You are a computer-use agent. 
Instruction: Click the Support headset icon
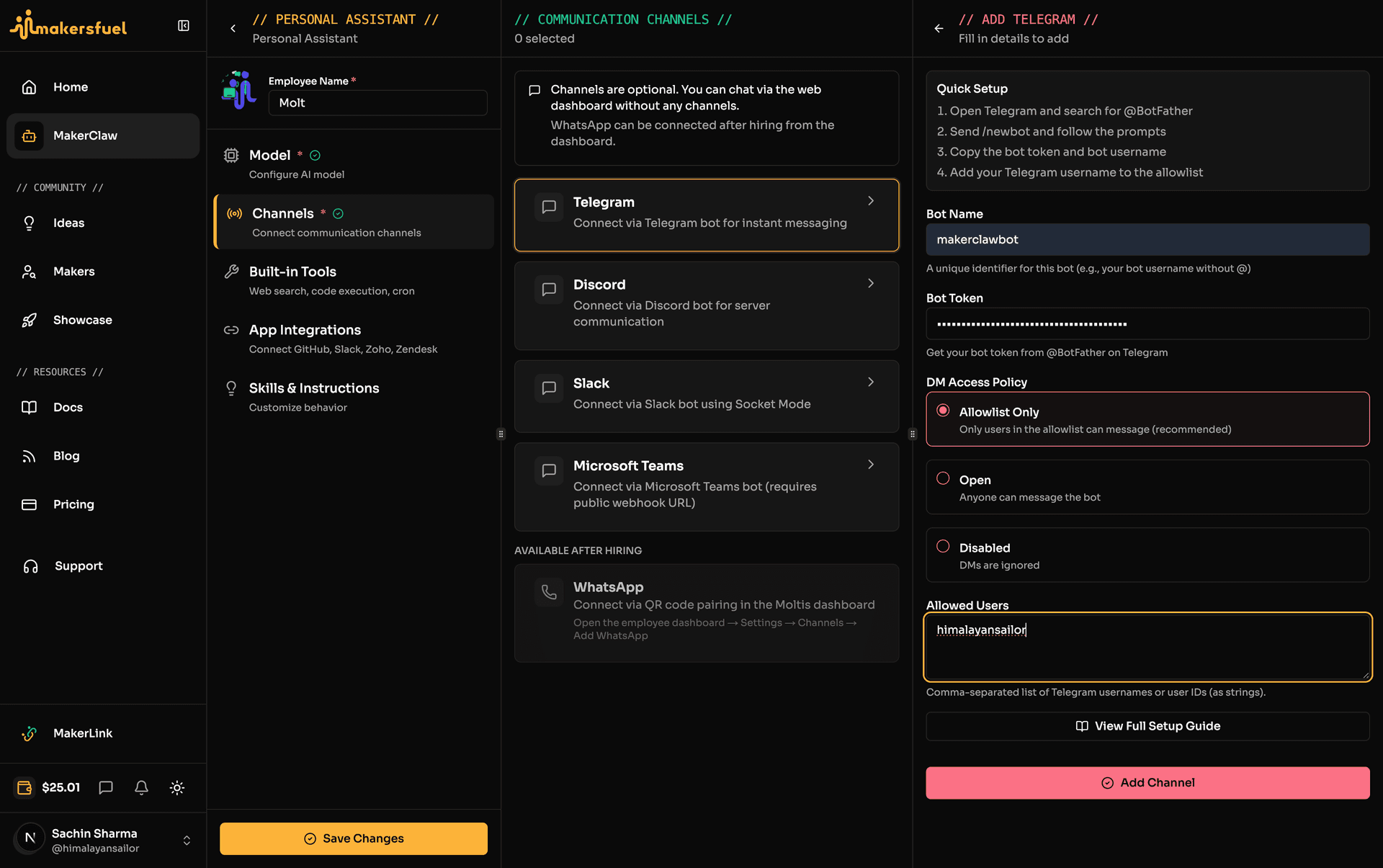coord(30,566)
